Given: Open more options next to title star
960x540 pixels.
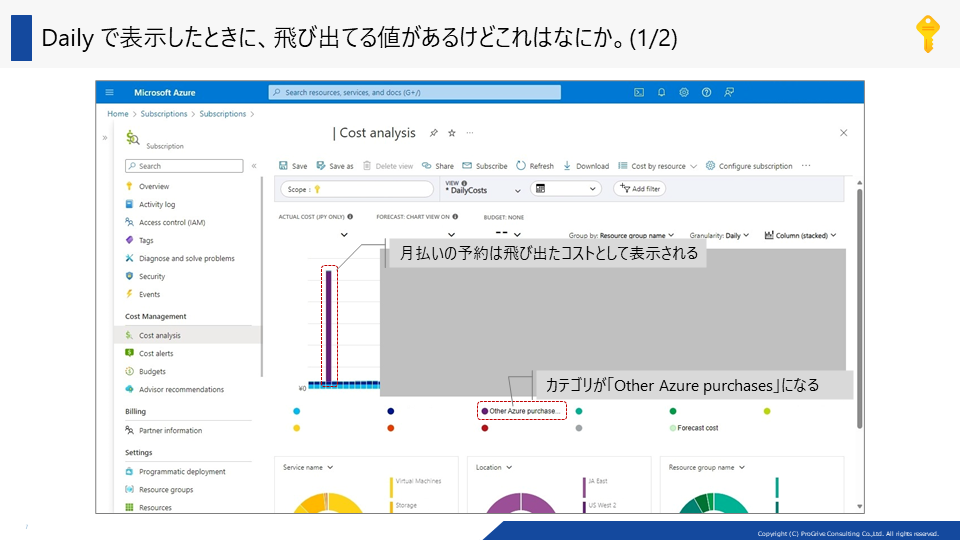Looking at the screenshot, I should (x=470, y=133).
